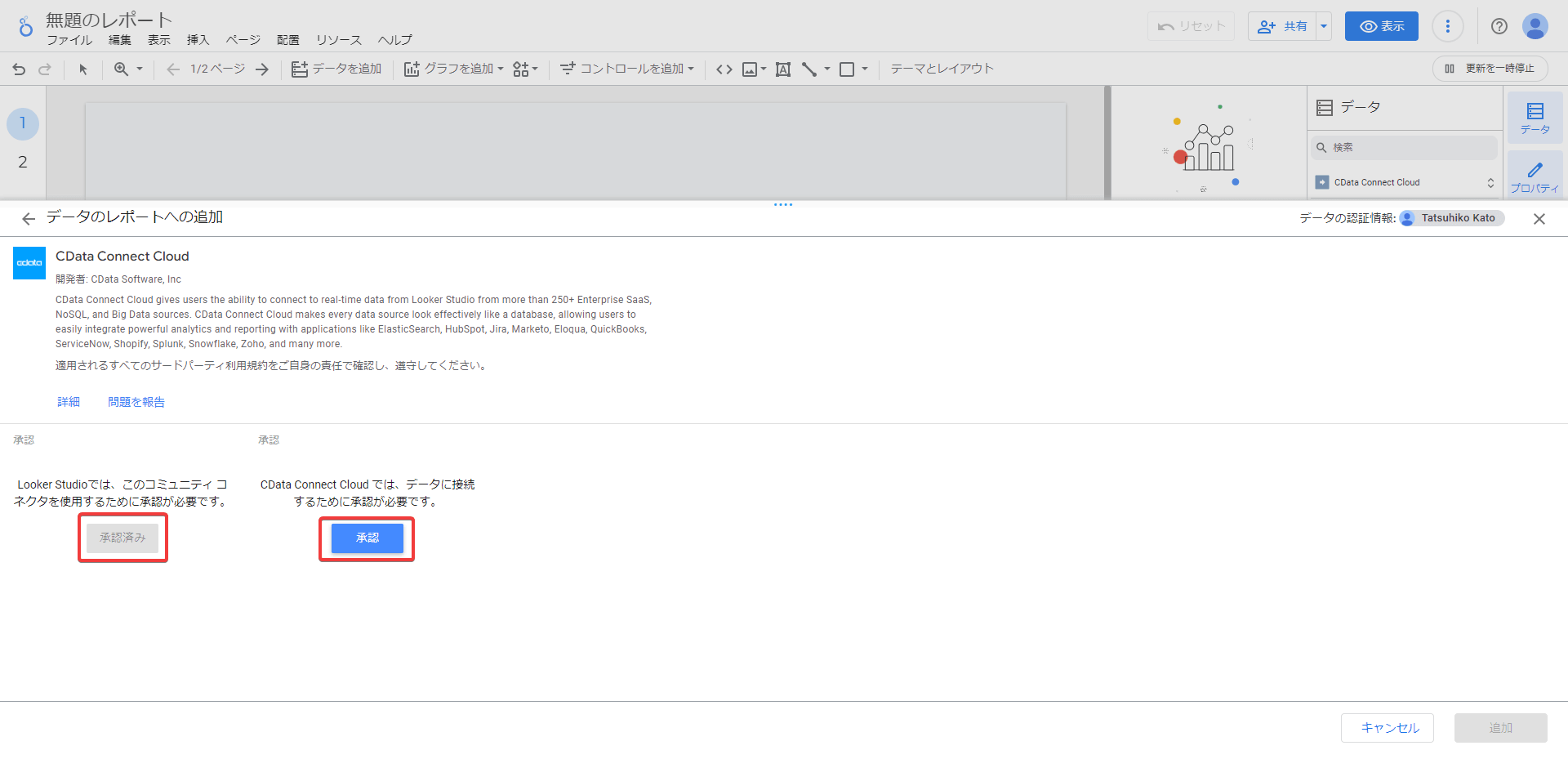
Task: Open the 挿入 menu
Action: point(198,40)
